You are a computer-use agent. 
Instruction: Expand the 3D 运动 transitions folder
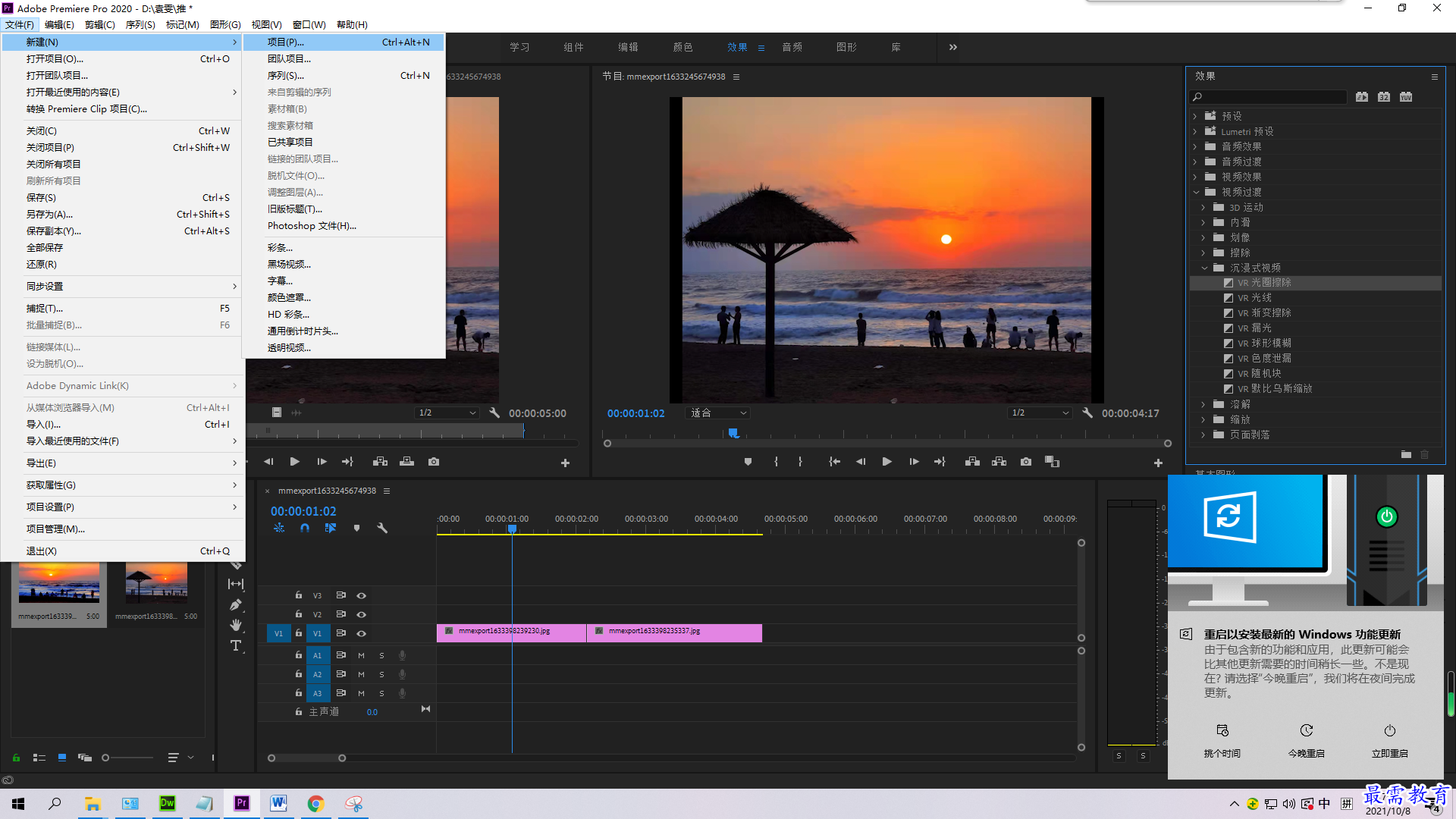1203,208
